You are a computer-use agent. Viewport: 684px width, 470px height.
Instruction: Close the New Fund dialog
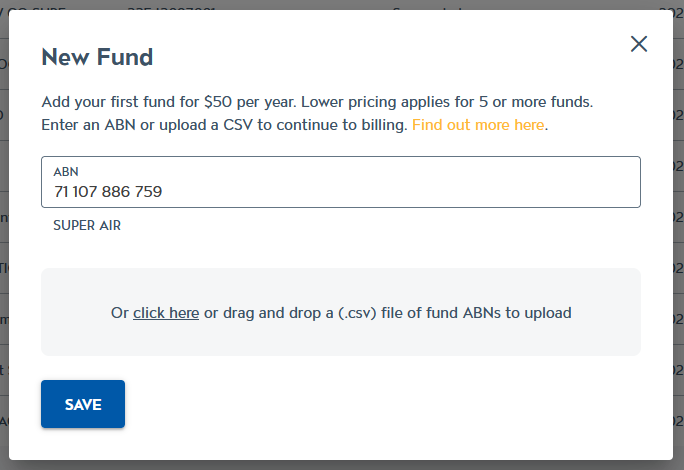(x=639, y=44)
